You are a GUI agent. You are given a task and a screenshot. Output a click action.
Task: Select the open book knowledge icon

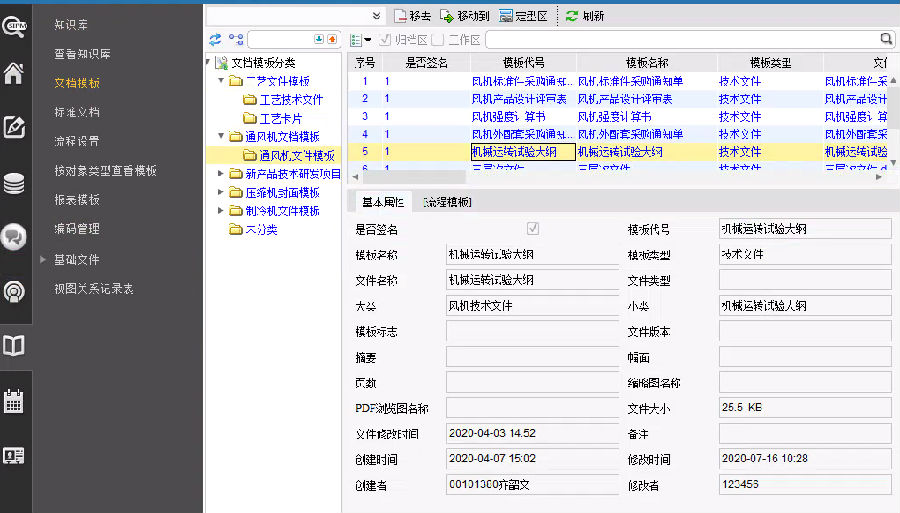pyautogui.click(x=14, y=346)
